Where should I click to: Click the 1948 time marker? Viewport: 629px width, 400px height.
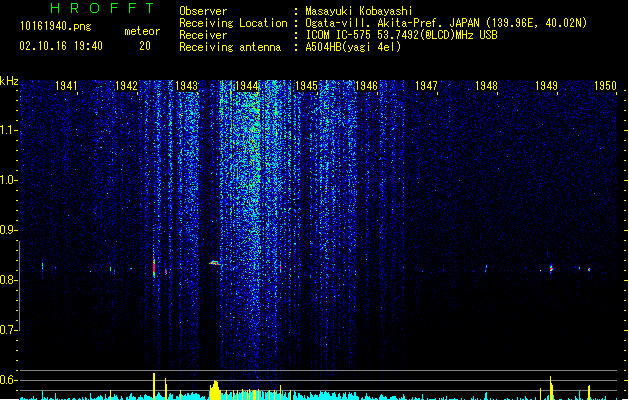[486, 86]
